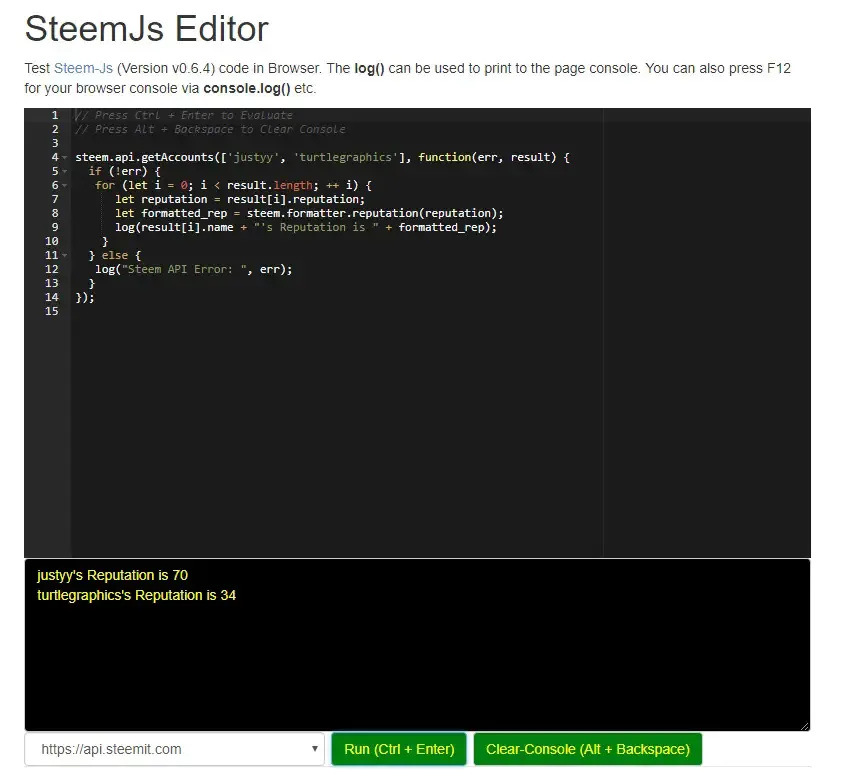846x782 pixels.
Task: Click Run (Ctrl + Enter) button
Action: (x=399, y=749)
